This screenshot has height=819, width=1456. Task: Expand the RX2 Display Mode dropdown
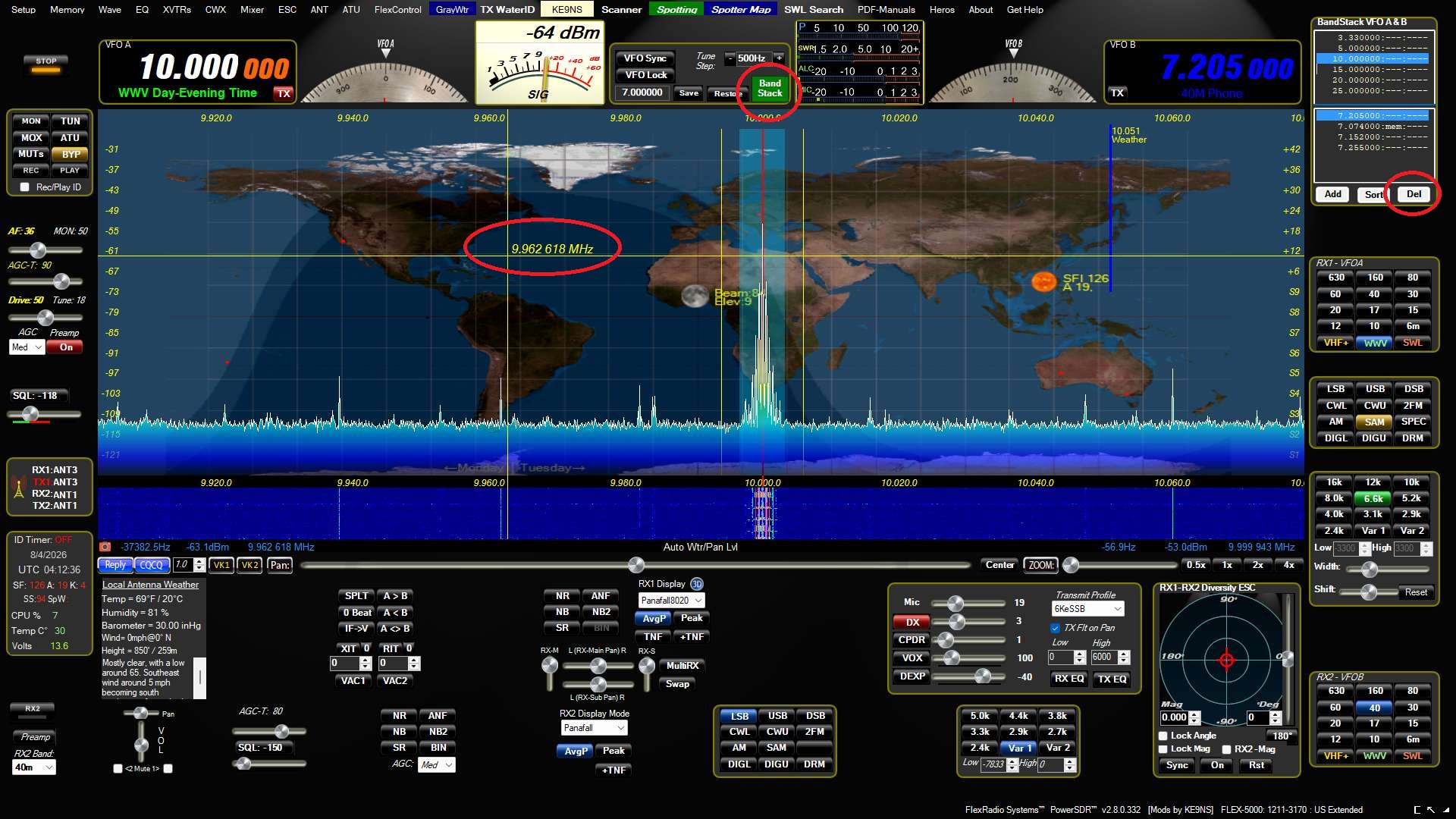pyautogui.click(x=594, y=728)
